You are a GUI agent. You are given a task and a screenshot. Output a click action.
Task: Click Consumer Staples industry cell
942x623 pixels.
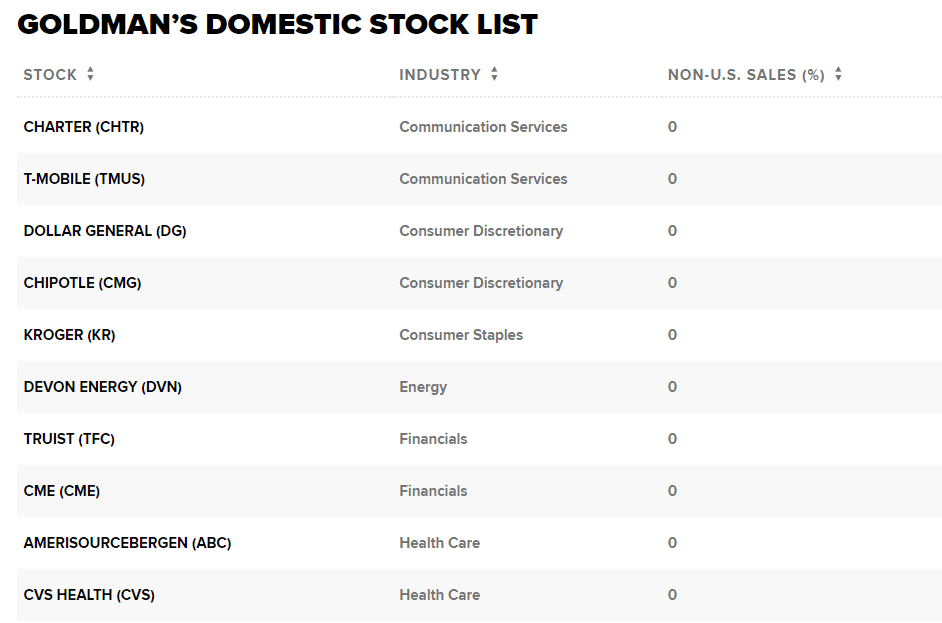click(x=461, y=335)
